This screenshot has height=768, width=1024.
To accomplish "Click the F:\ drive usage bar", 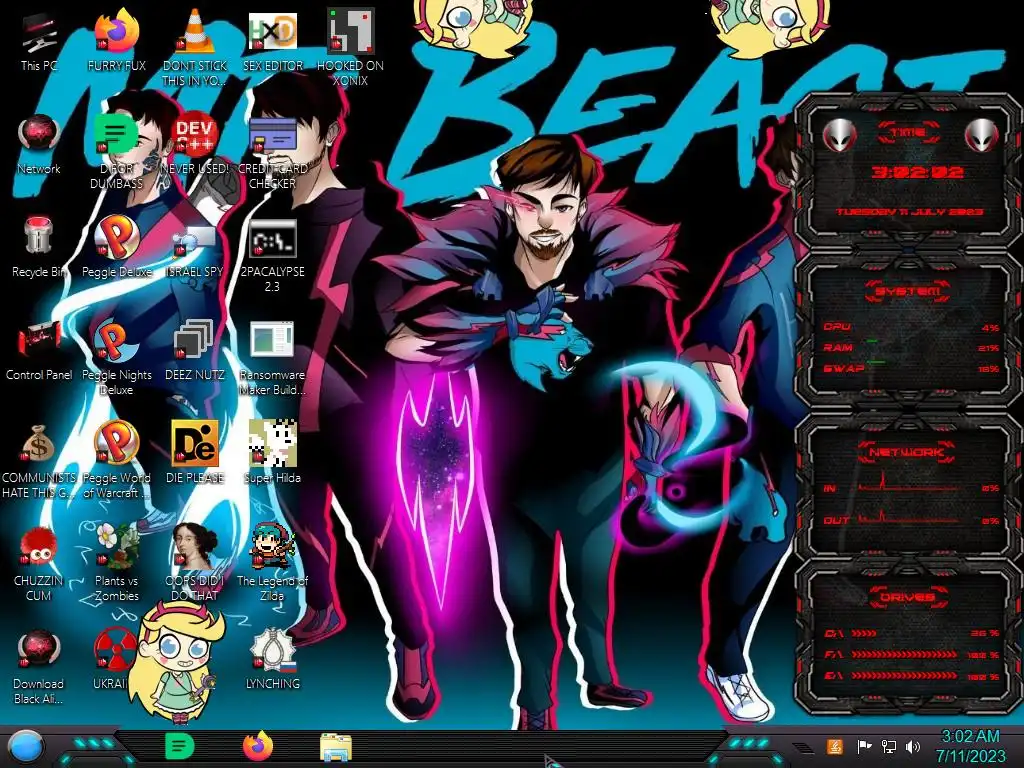I will (x=904, y=654).
